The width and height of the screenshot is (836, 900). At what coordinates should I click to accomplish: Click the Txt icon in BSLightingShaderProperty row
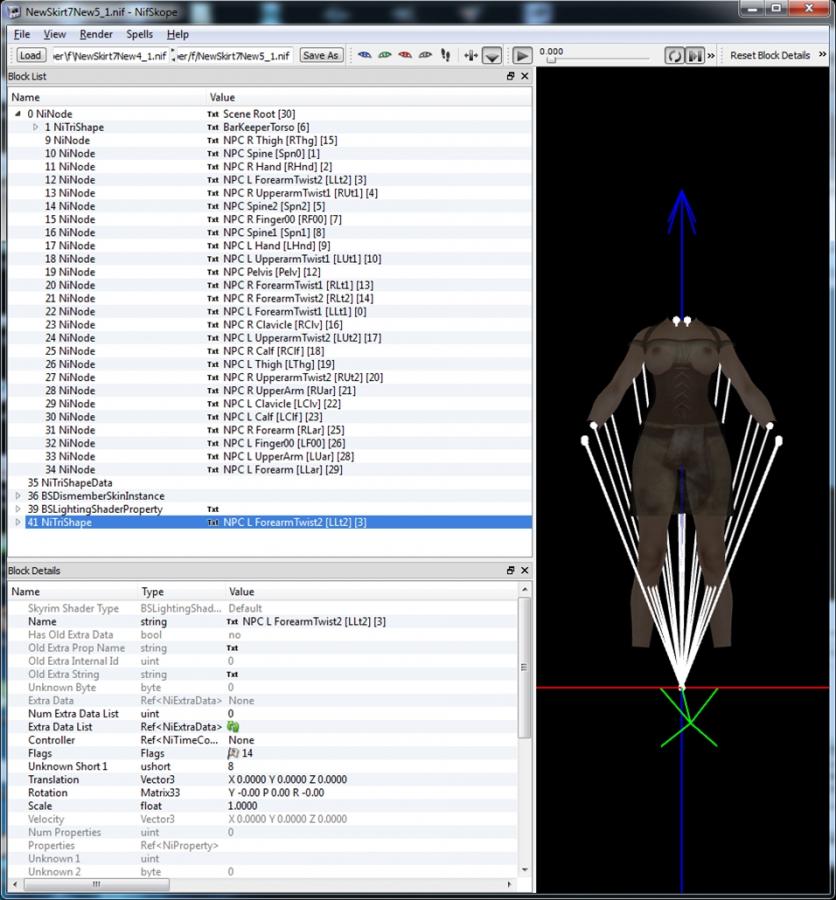pyautogui.click(x=213, y=510)
